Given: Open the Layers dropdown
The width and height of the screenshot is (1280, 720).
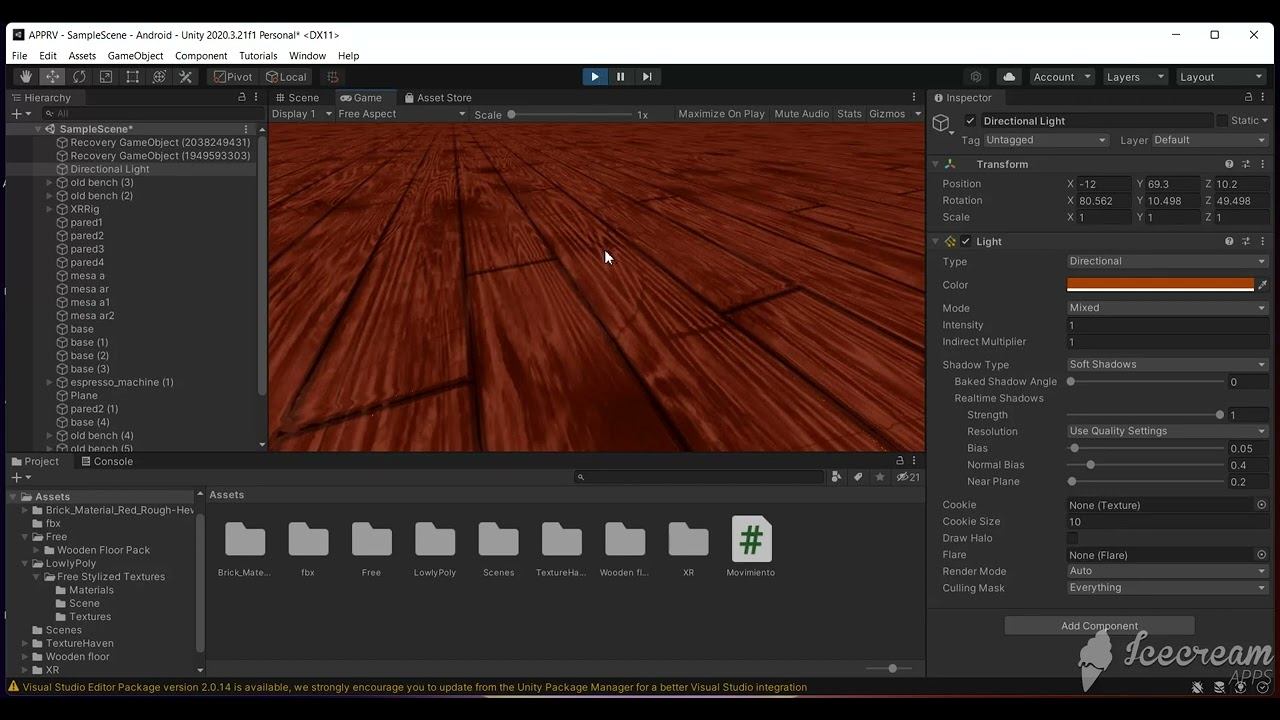Looking at the screenshot, I should 1135,77.
